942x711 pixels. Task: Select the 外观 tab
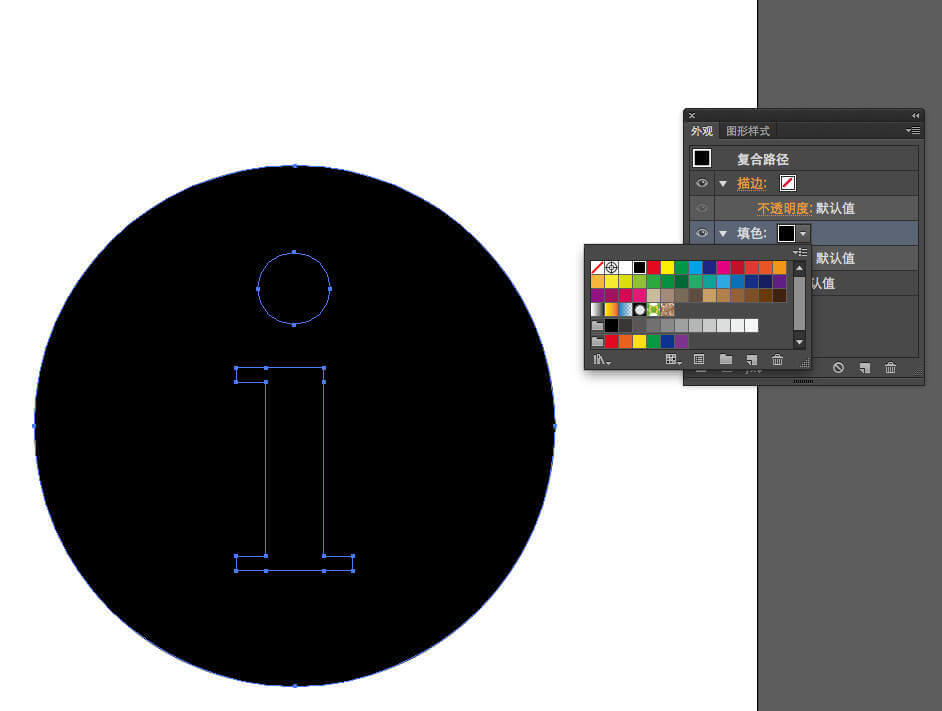(x=702, y=131)
